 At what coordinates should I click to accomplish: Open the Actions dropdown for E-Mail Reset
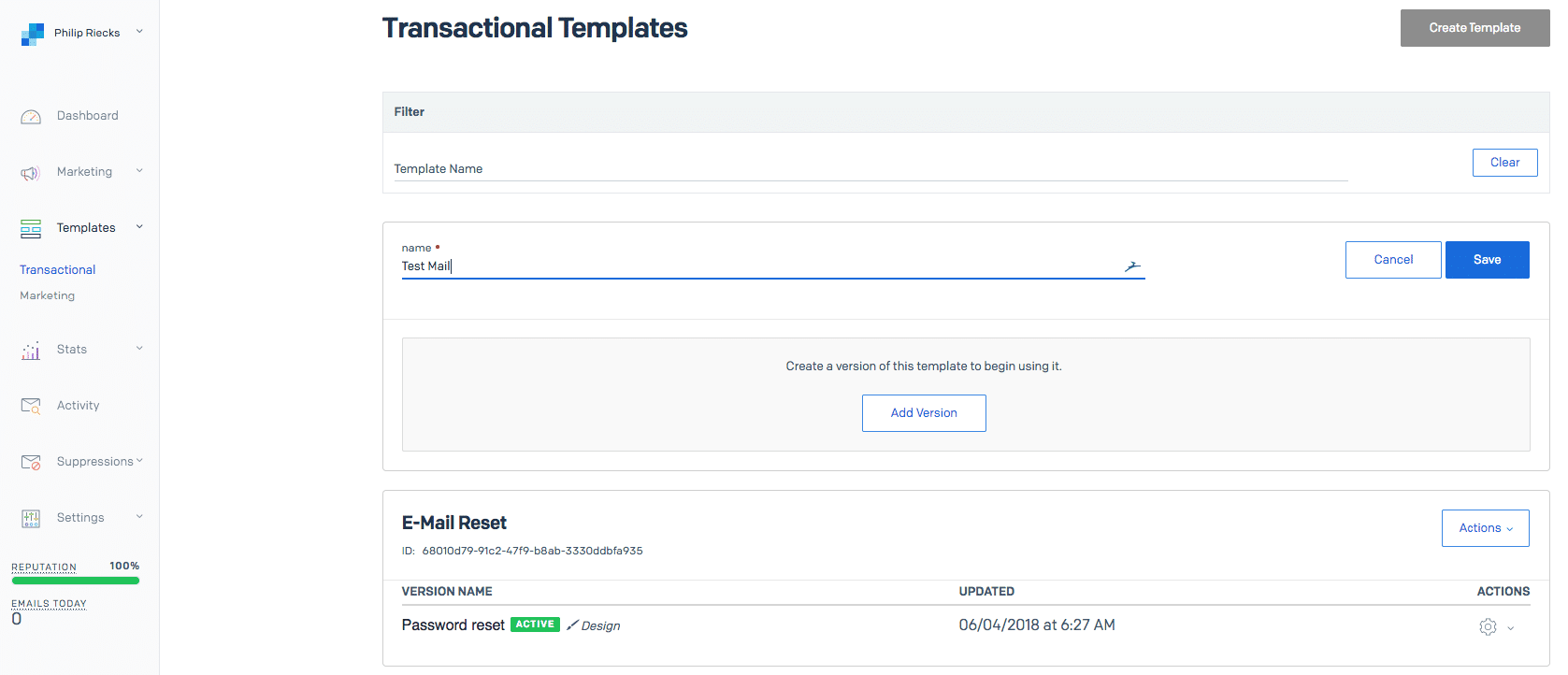tap(1486, 528)
